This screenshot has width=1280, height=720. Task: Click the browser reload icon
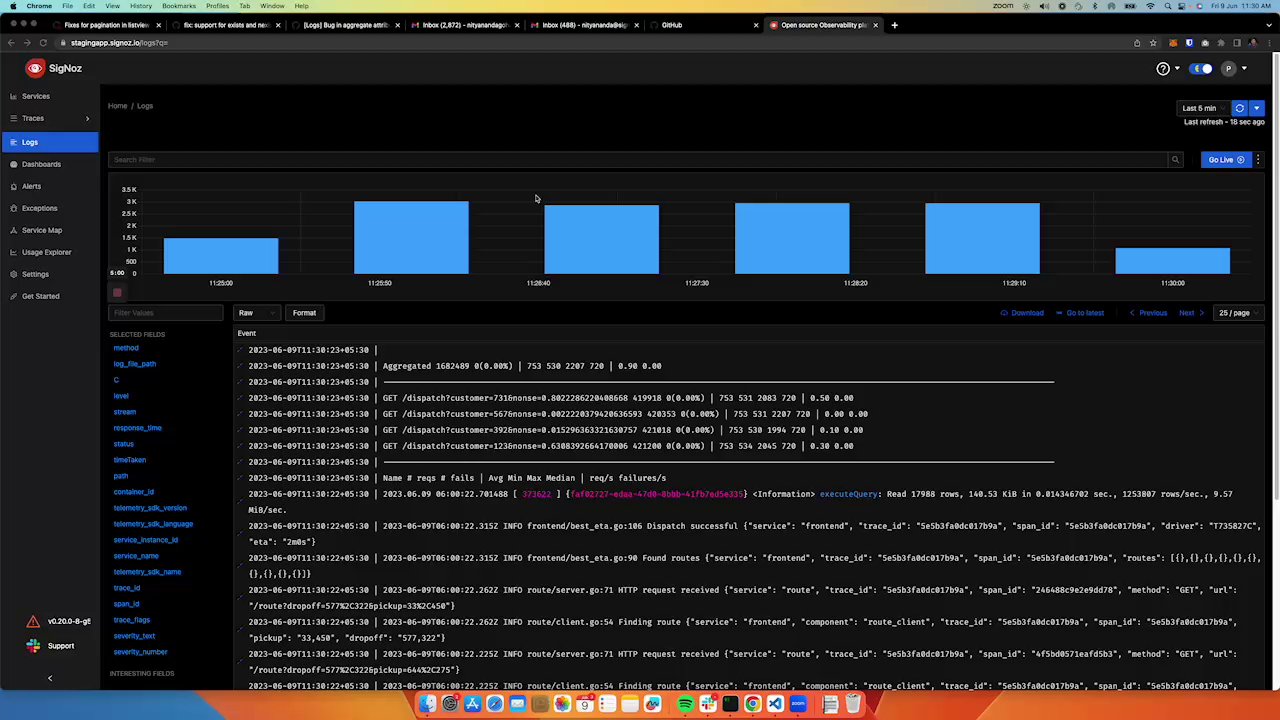point(43,43)
